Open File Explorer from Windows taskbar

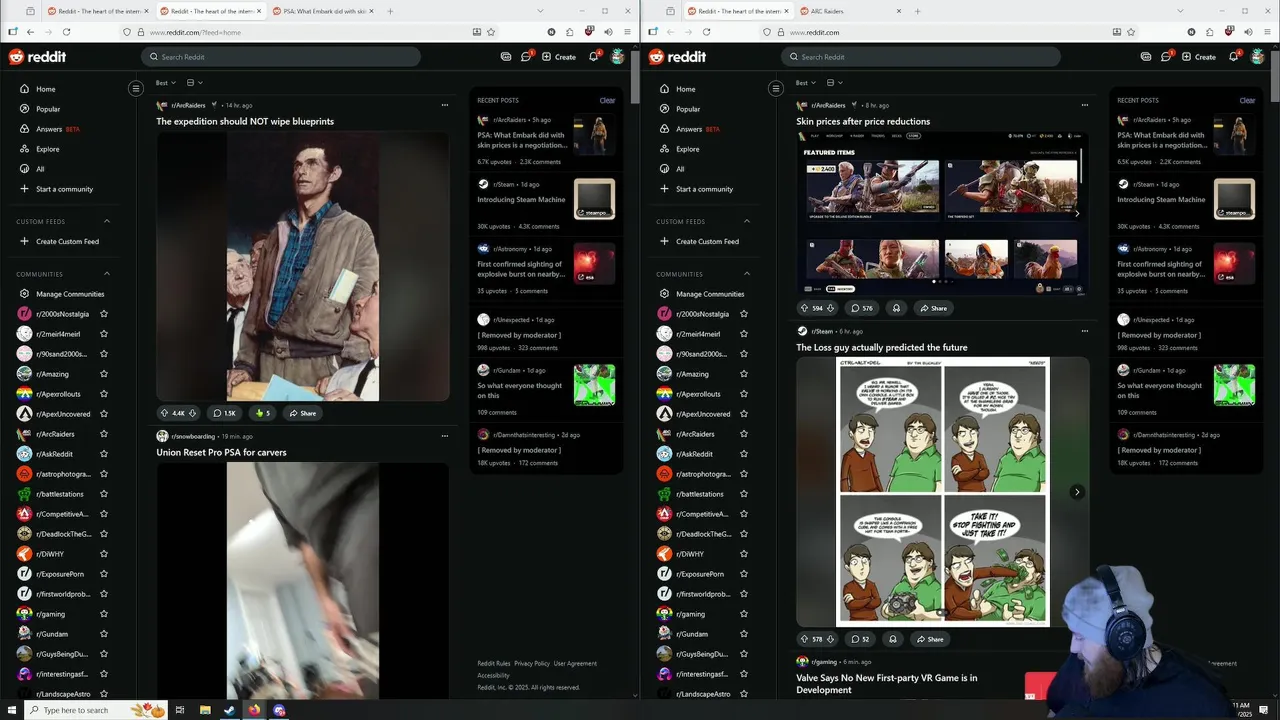click(x=205, y=710)
